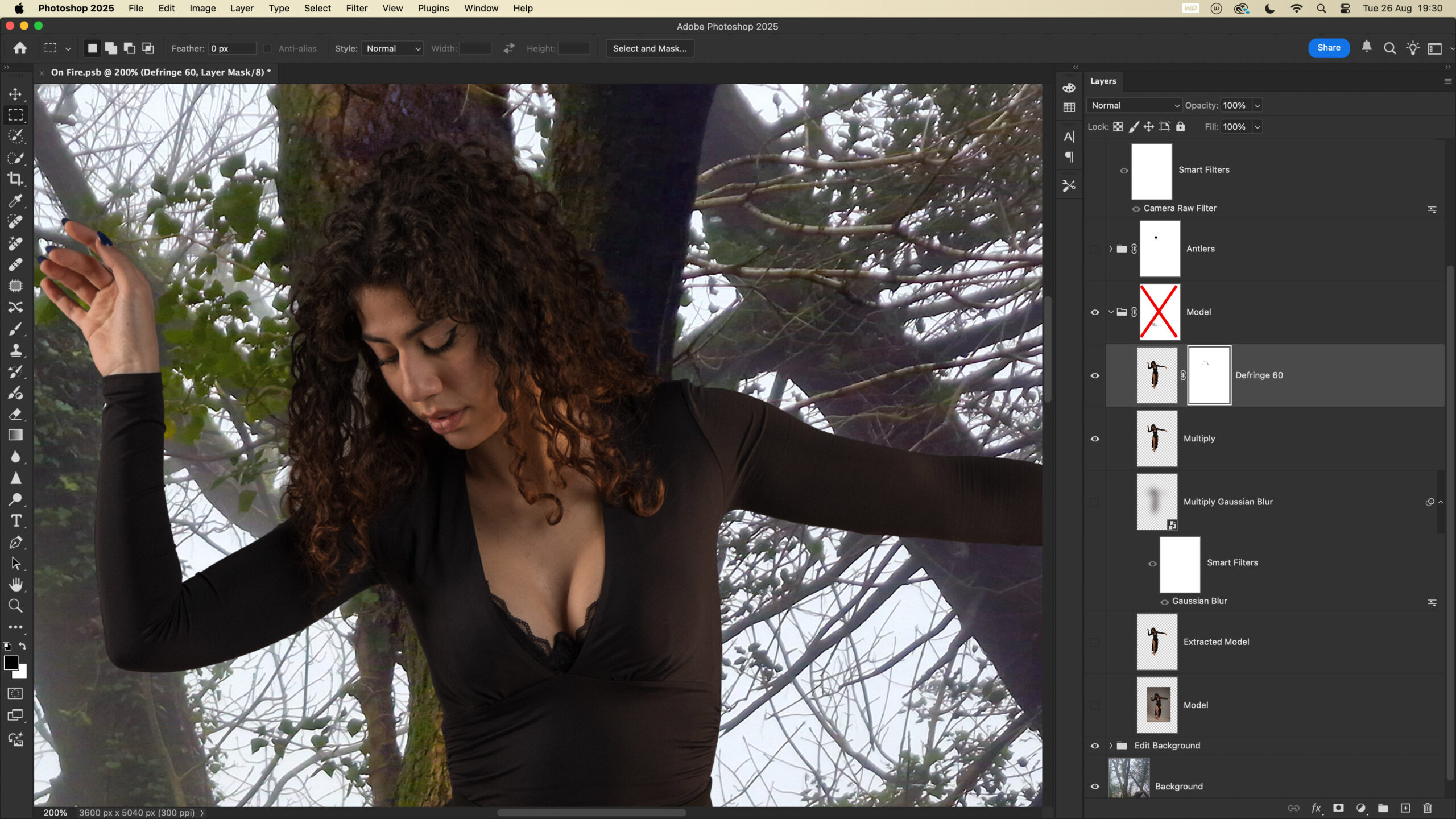Add a layer mask from panel footer
Screen dimensions: 1456x819
tap(1338, 808)
